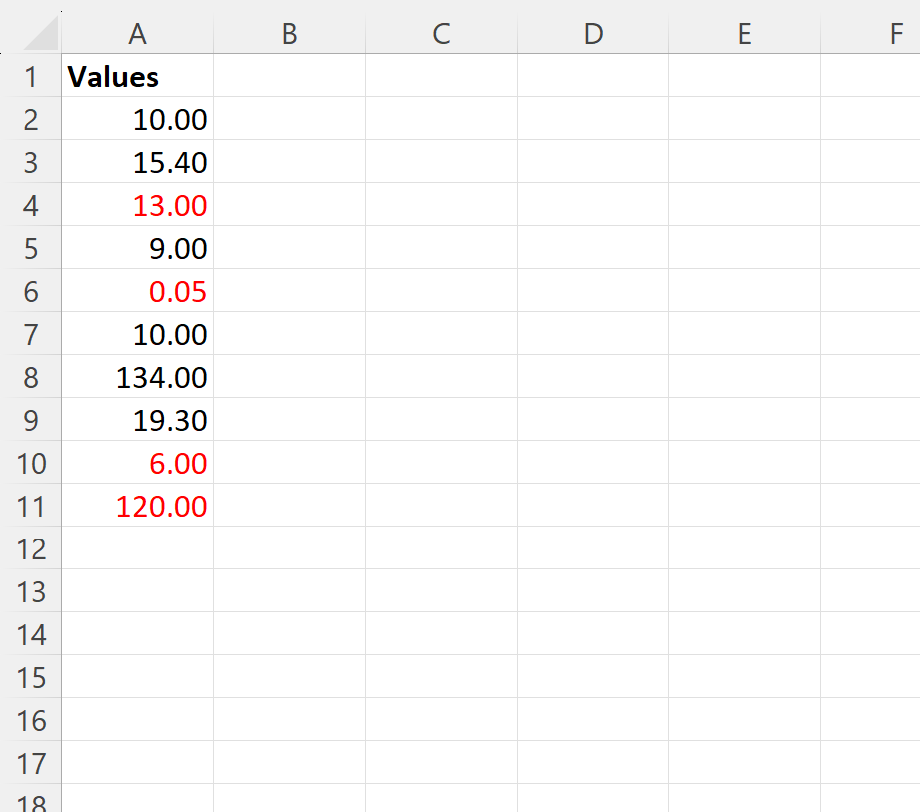Click the Select All corner triangle

pos(41,33)
